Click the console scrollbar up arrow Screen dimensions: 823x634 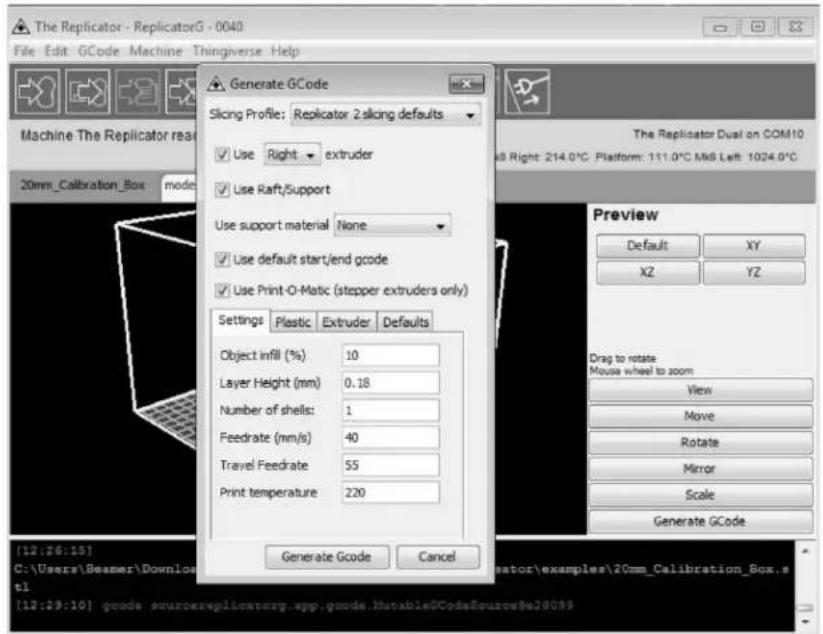click(x=805, y=551)
